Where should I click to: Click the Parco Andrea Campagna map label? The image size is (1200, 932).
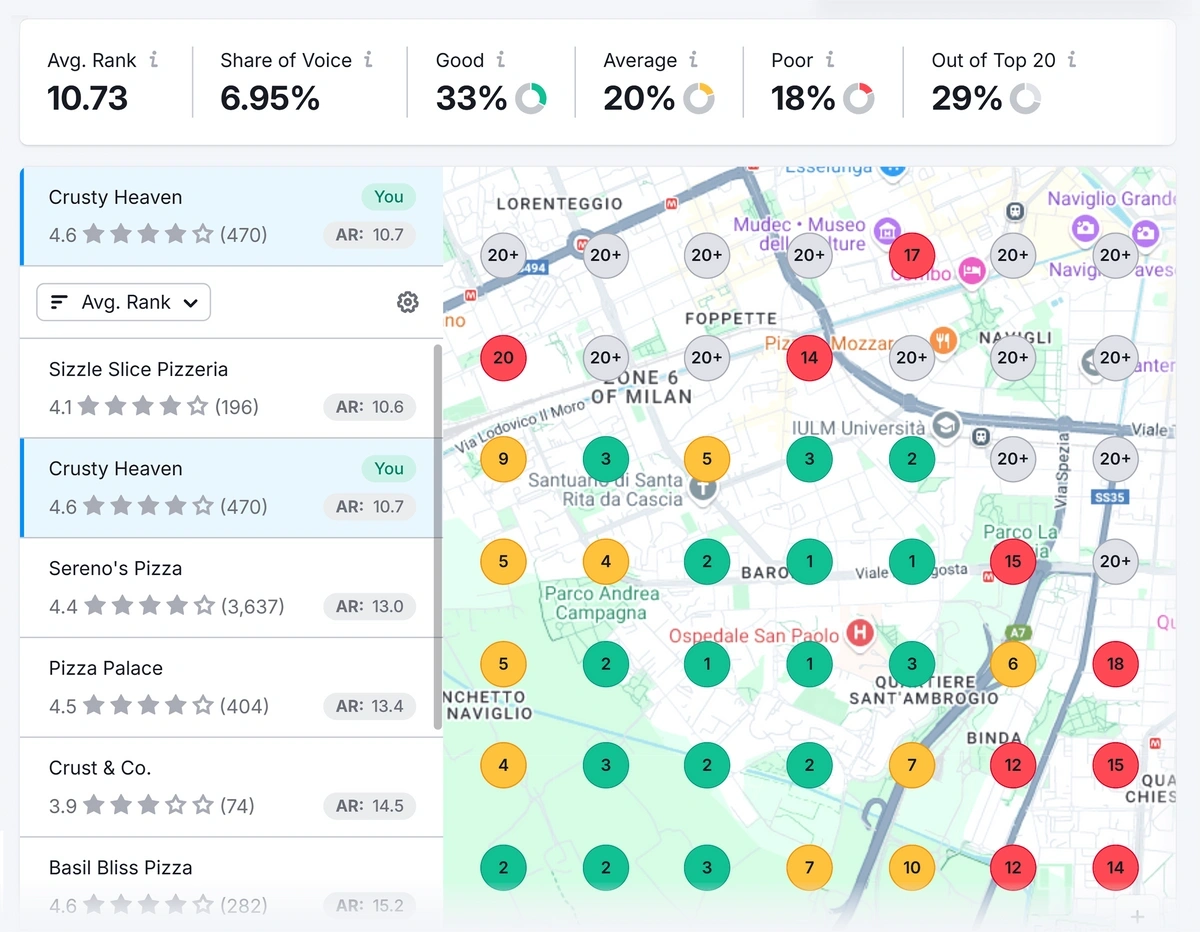coord(603,603)
